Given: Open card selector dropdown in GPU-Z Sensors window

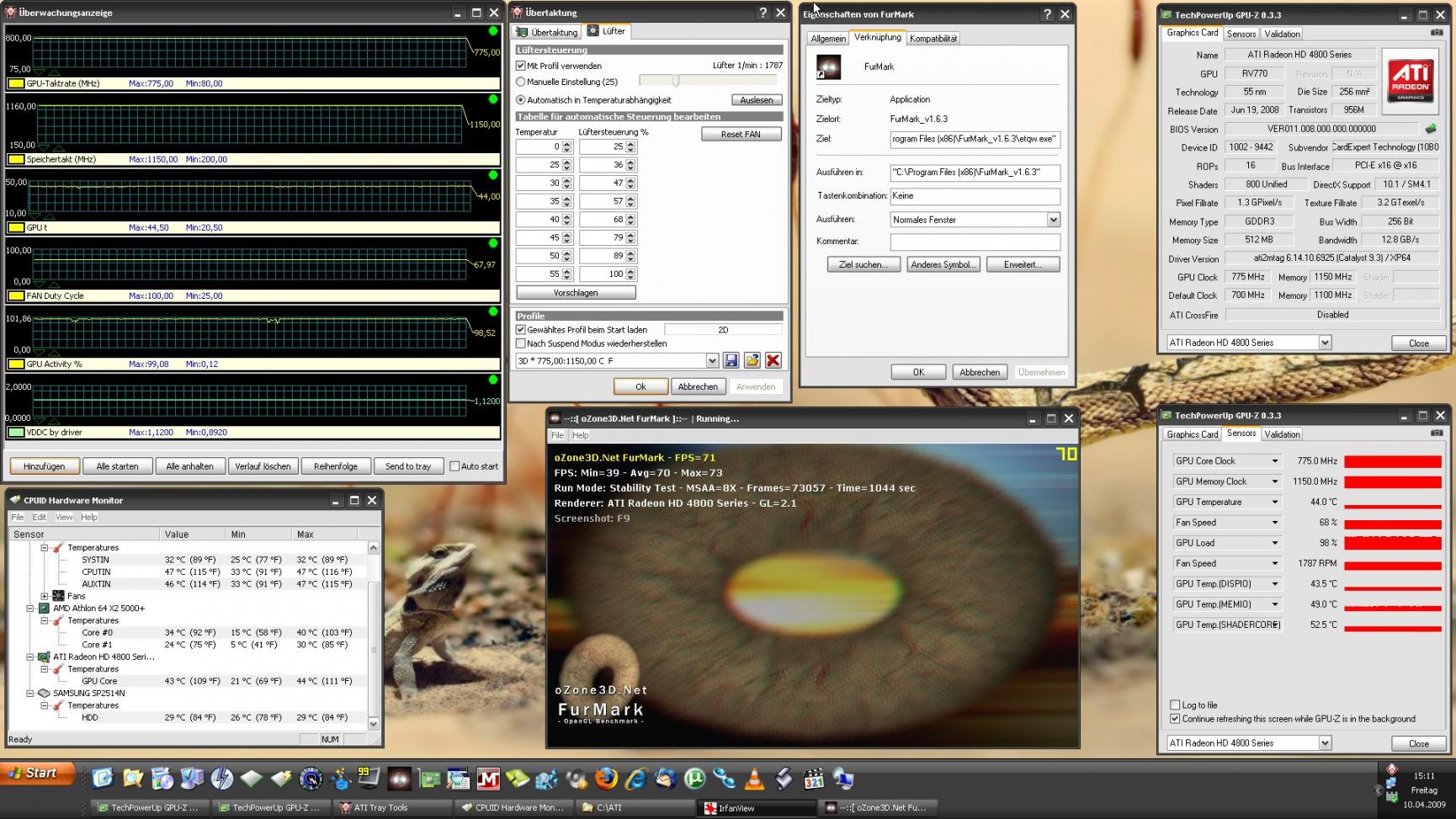Looking at the screenshot, I should click(x=1325, y=743).
